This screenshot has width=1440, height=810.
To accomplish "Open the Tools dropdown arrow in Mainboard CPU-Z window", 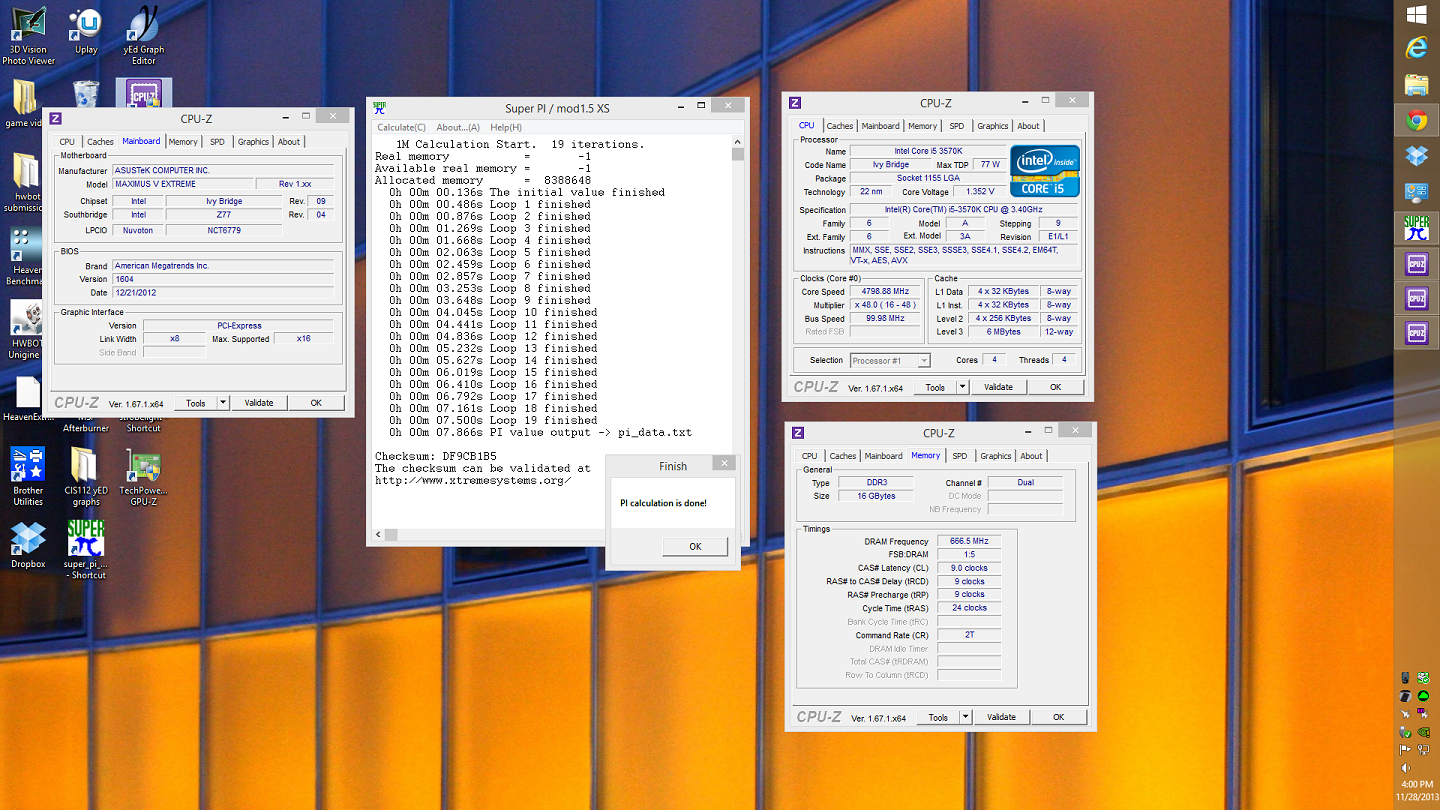I will tap(224, 403).
